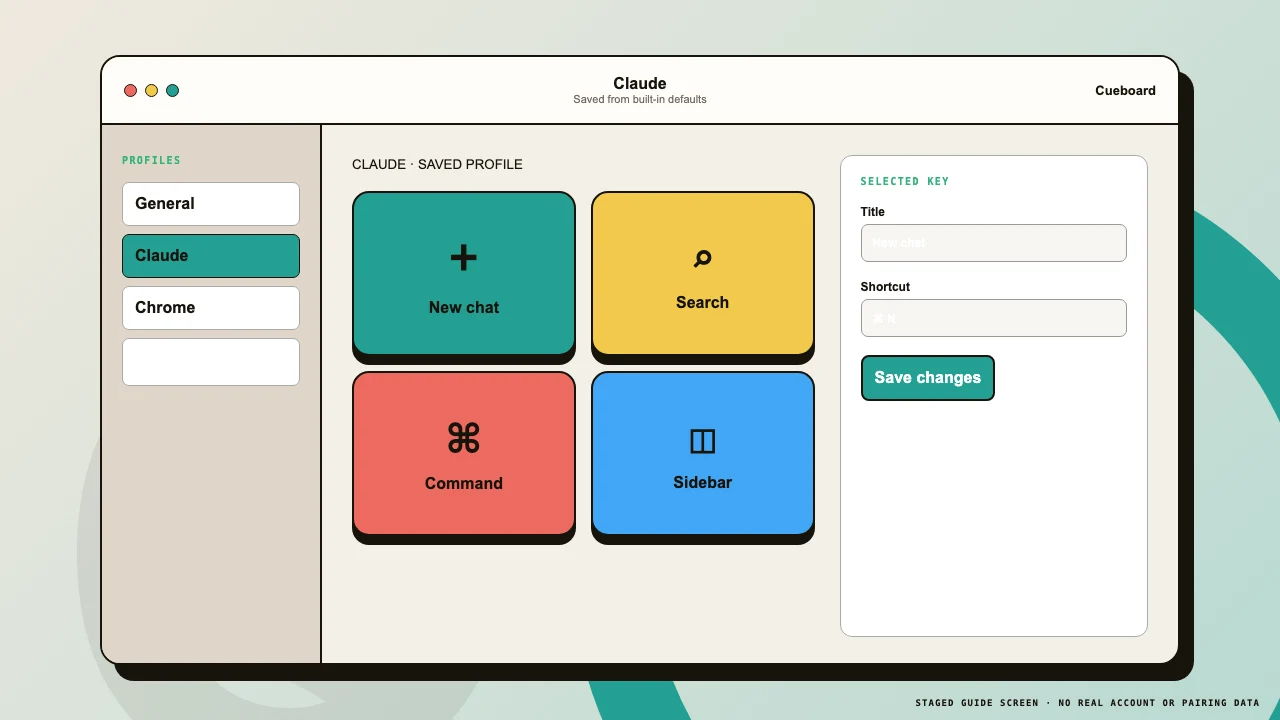1280x720 pixels.
Task: Click the "Claude" window title text
Action: (640, 83)
